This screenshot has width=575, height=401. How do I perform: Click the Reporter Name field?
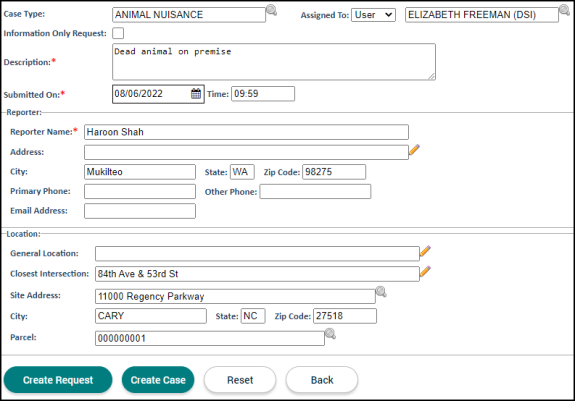point(246,132)
